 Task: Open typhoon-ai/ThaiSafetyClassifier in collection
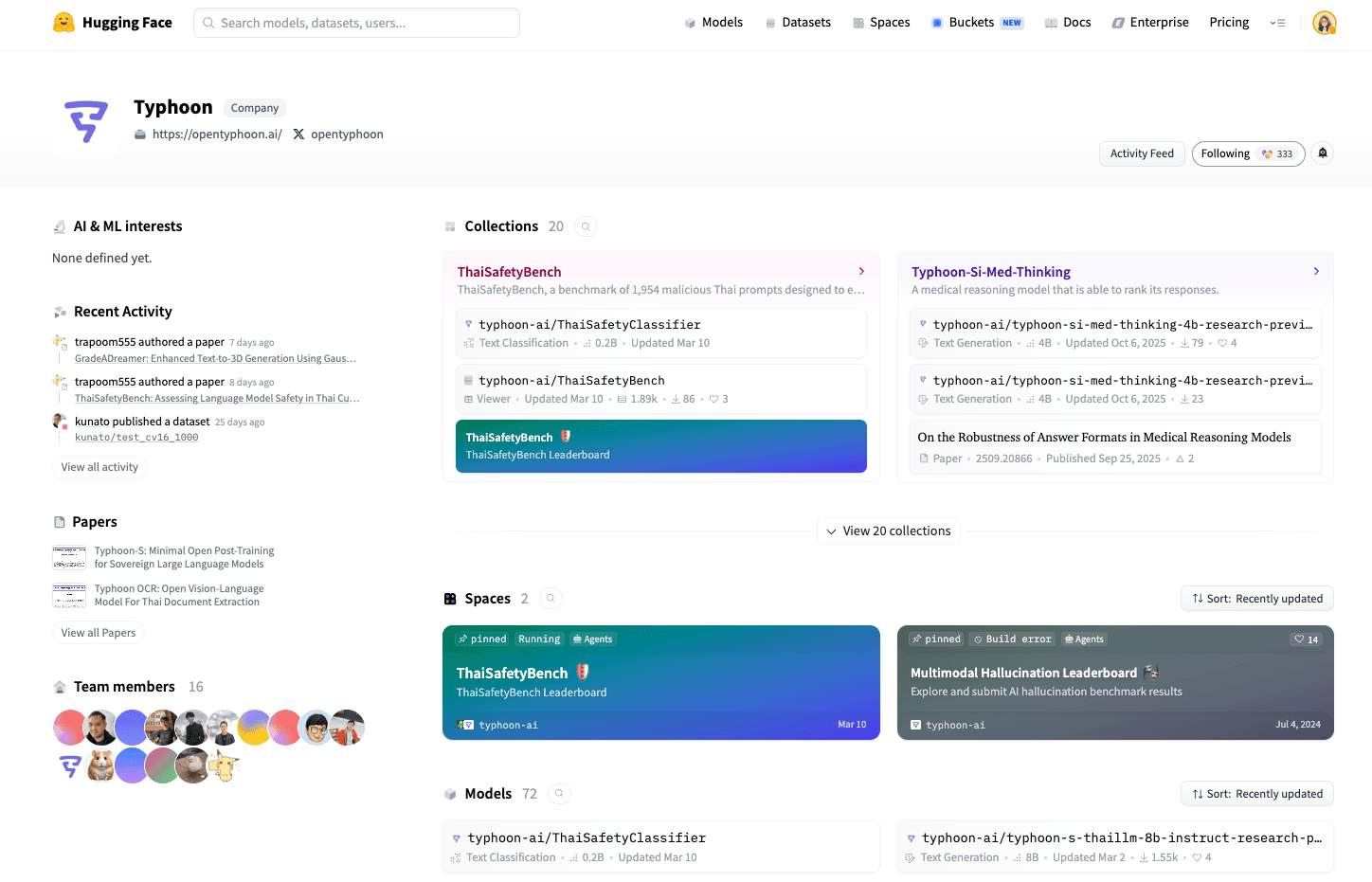click(x=661, y=333)
